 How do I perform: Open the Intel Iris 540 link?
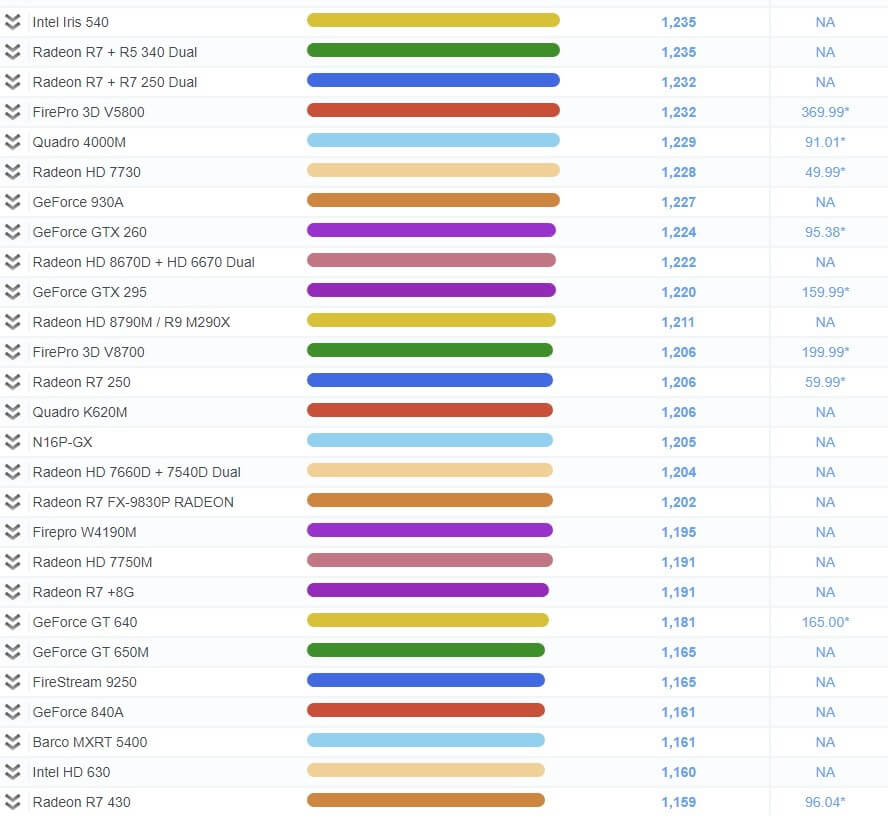coord(70,22)
